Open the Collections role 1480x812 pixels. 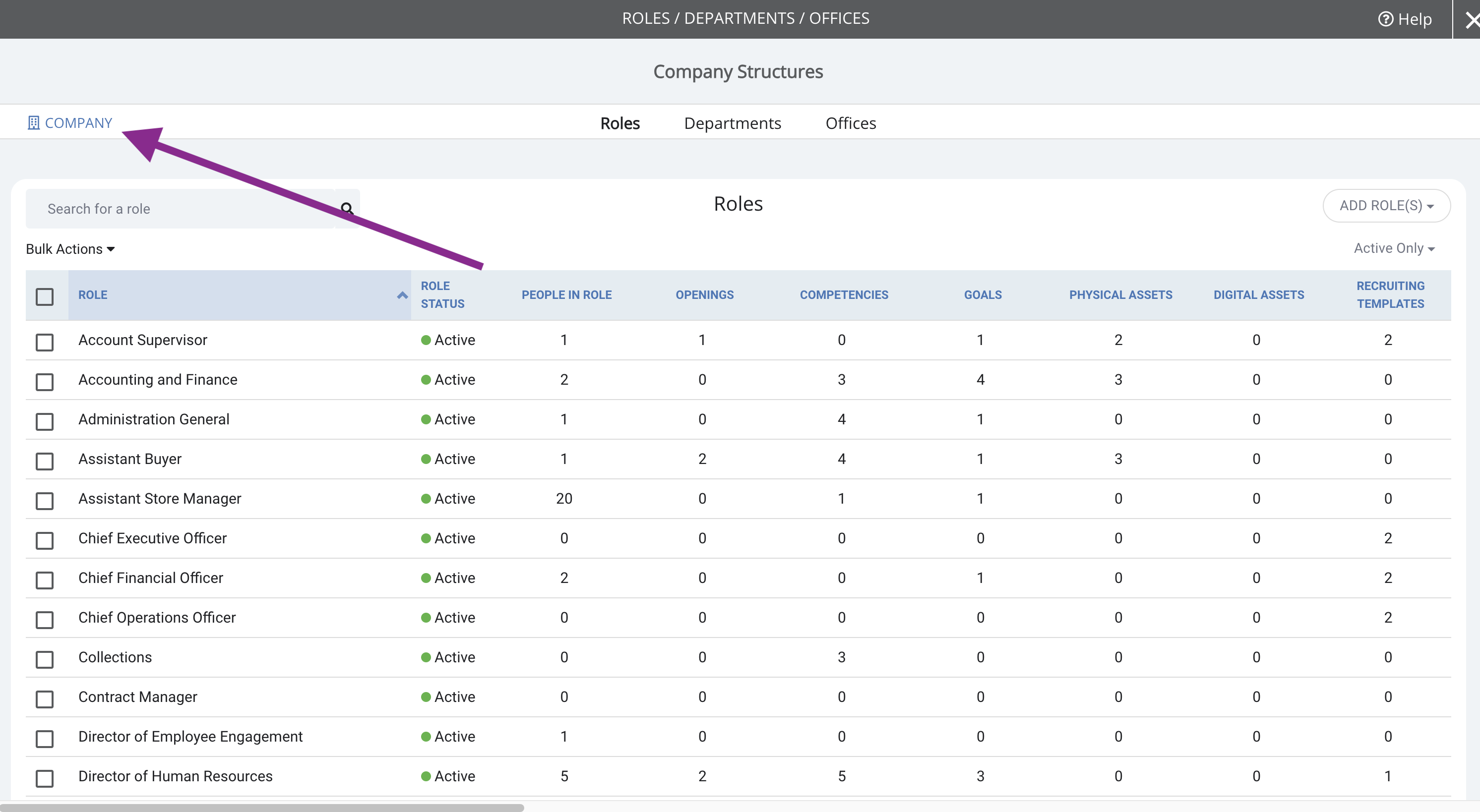click(x=115, y=657)
